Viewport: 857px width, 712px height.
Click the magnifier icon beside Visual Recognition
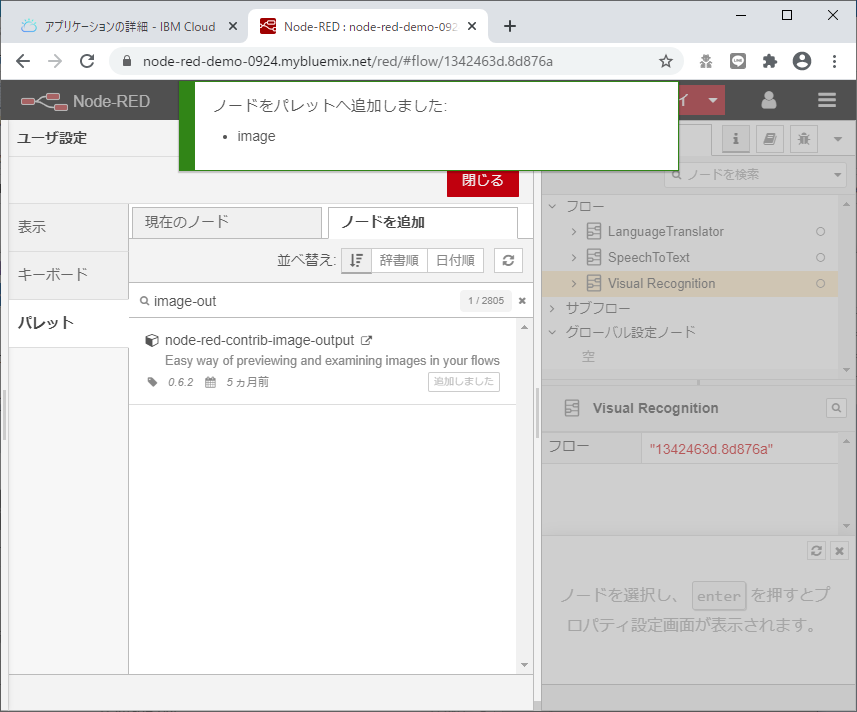tap(838, 407)
